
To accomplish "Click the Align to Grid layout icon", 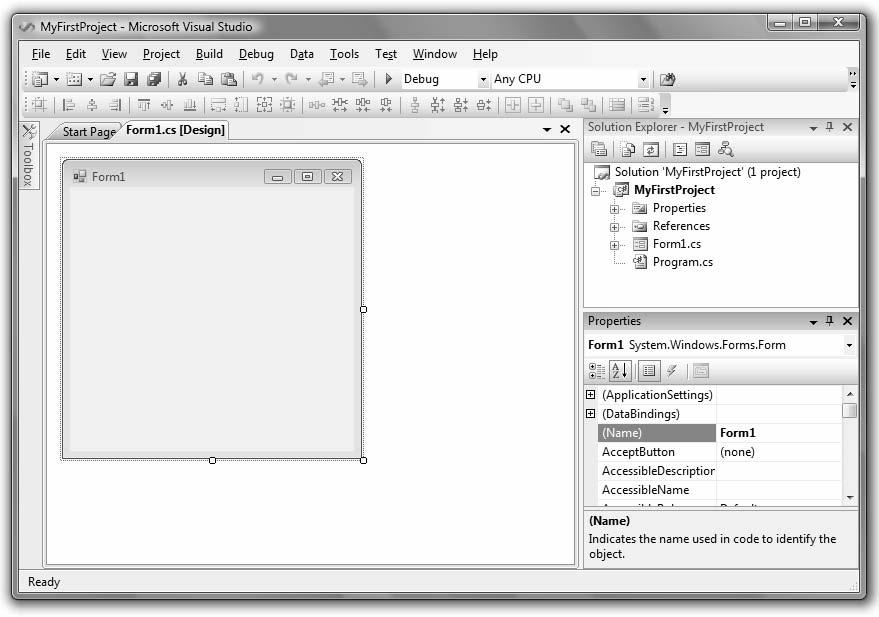I will (x=39, y=104).
